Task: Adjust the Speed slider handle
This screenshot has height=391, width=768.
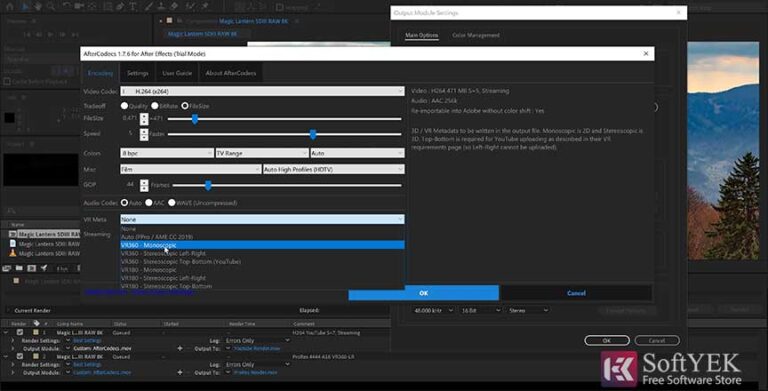Action: click(313, 134)
